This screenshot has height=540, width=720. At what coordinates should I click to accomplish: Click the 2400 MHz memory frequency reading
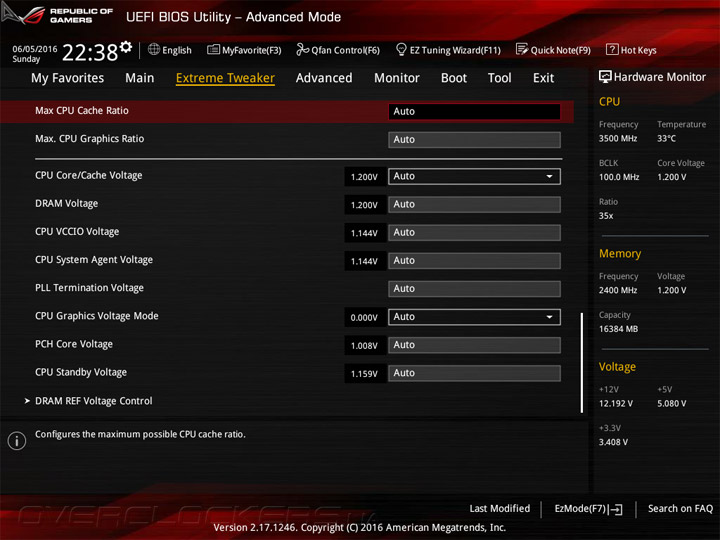(x=618, y=290)
